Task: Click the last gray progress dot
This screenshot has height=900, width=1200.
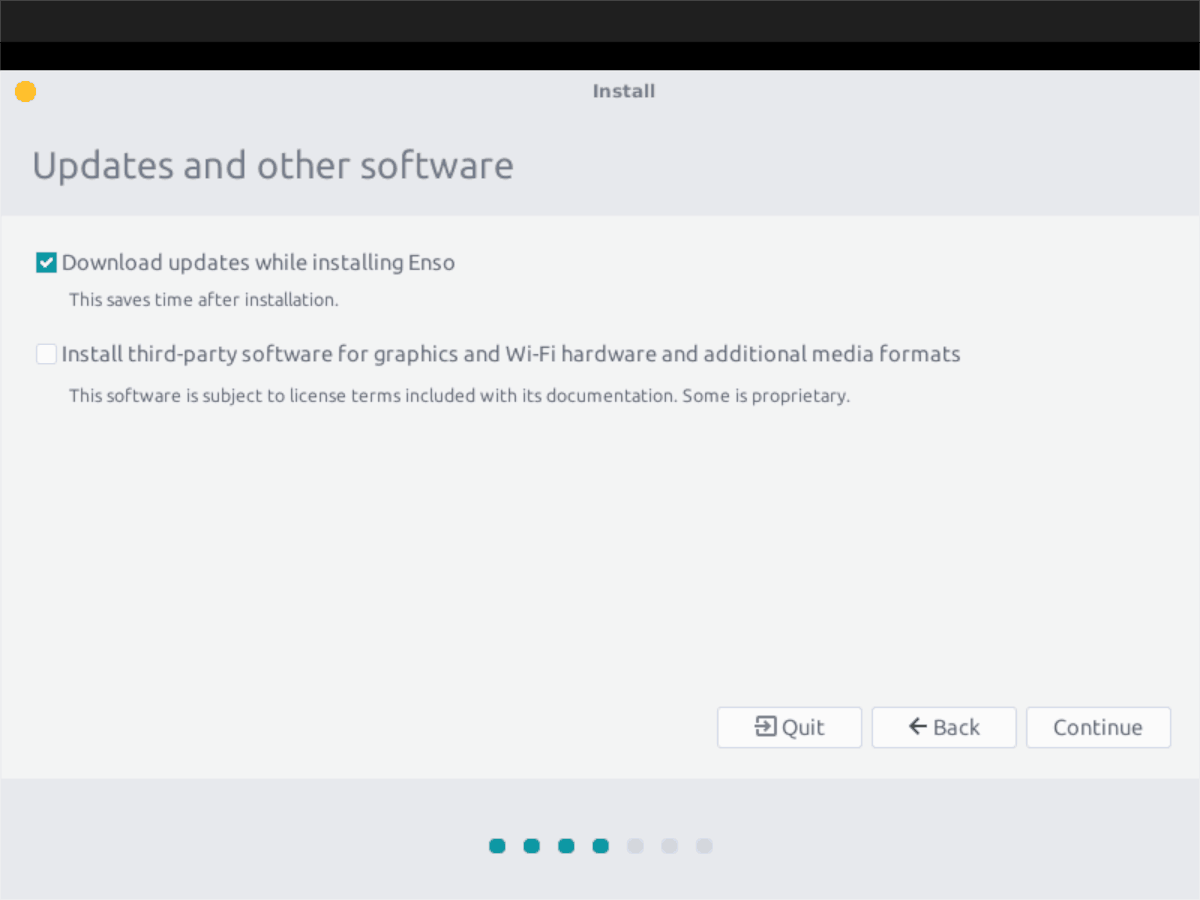Action: click(704, 845)
